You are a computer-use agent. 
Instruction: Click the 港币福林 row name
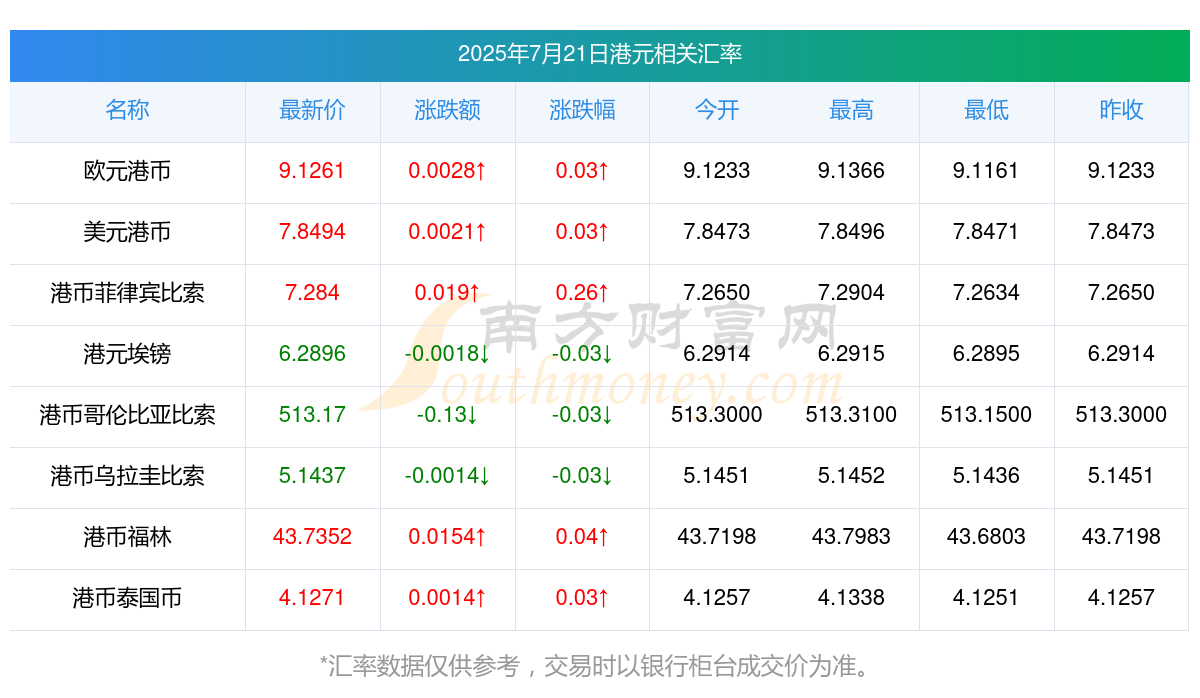click(x=127, y=537)
